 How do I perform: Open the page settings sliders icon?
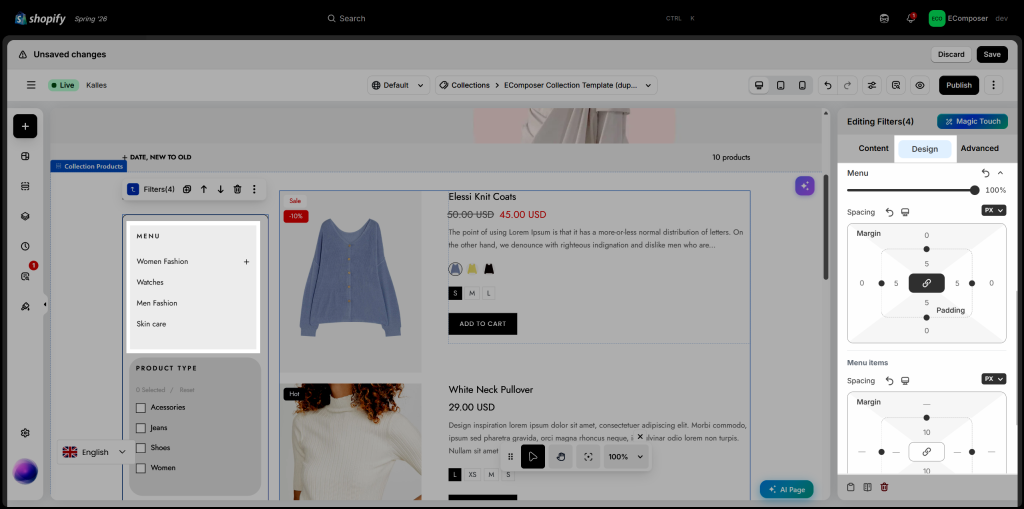pyautogui.click(x=871, y=85)
